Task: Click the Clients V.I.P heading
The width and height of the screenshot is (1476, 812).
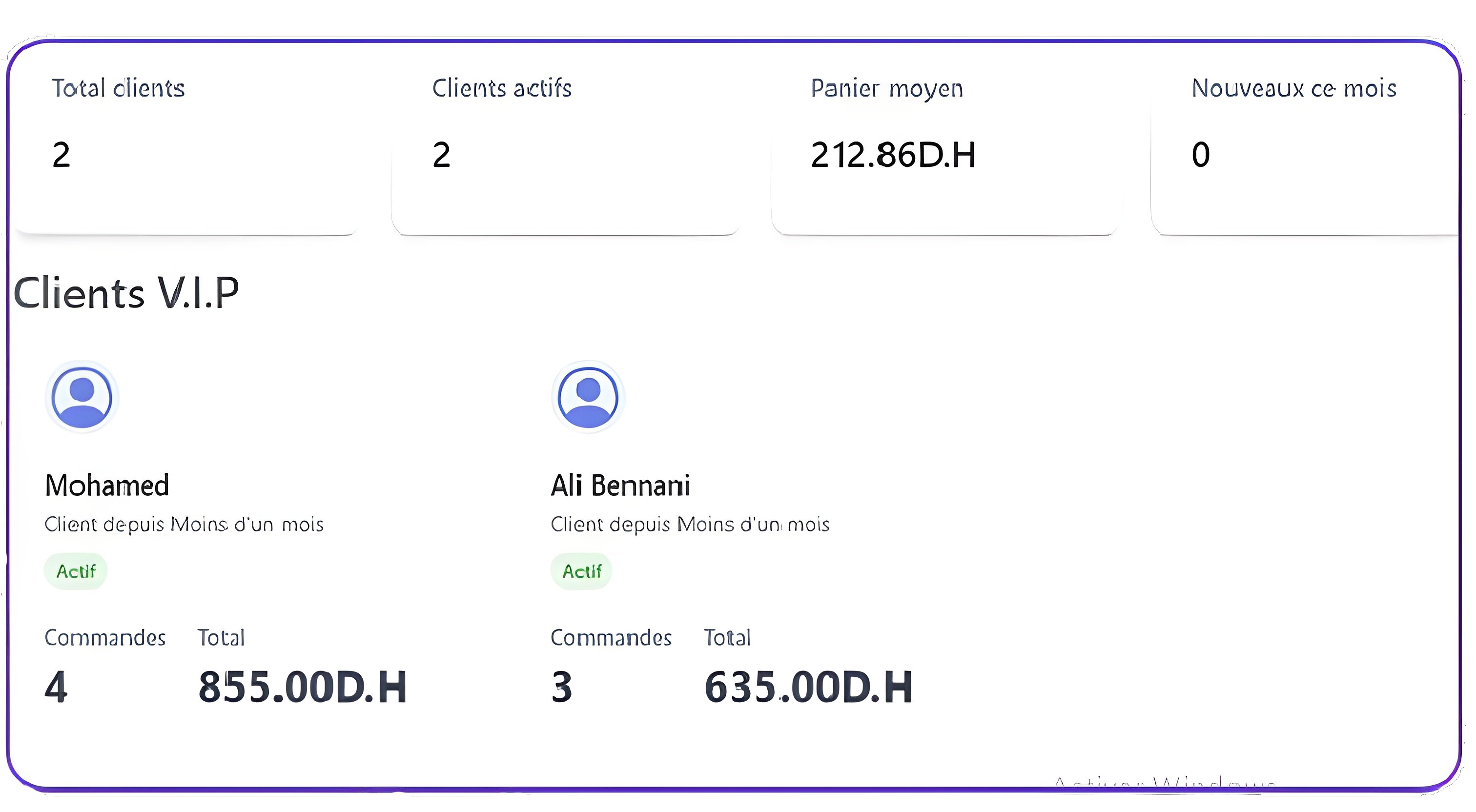Action: pyautogui.click(x=126, y=293)
